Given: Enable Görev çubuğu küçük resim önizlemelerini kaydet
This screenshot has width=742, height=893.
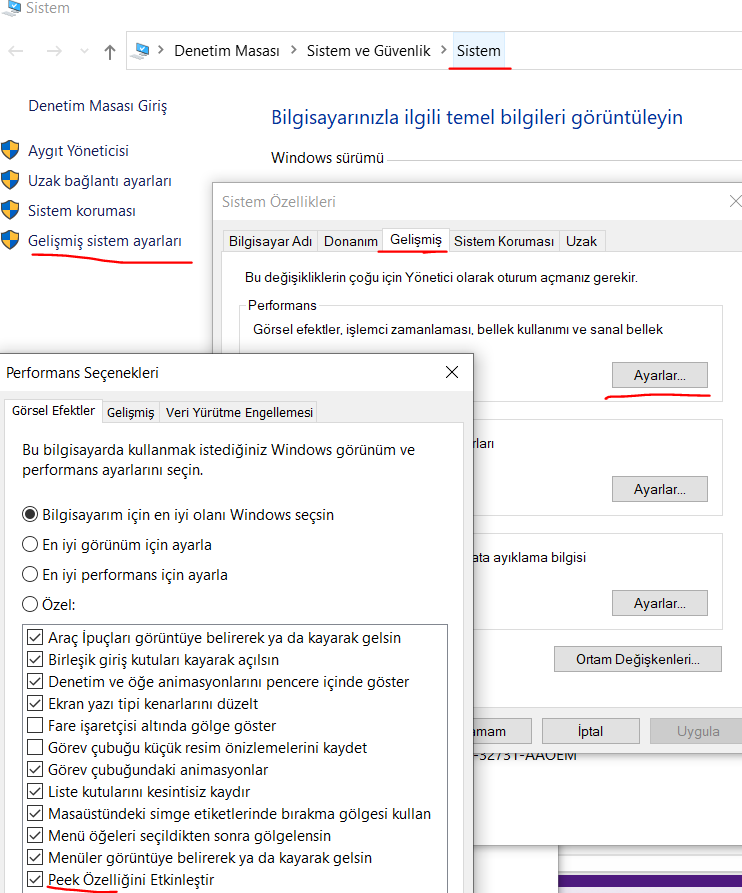Looking at the screenshot, I should point(35,747).
